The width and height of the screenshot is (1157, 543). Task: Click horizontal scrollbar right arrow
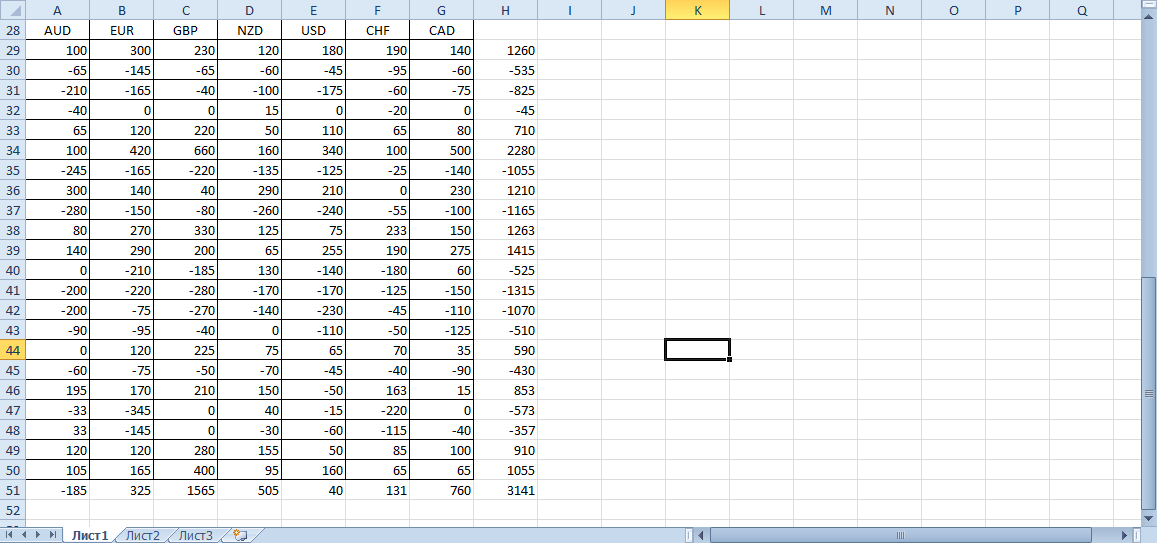[x=1125, y=535]
